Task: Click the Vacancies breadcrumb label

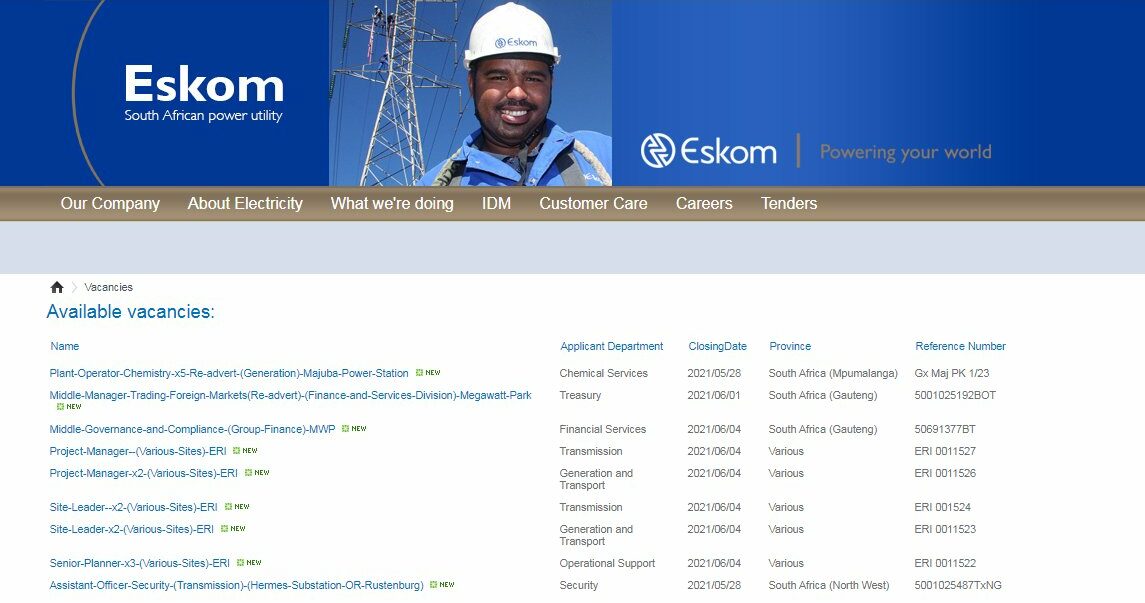Action: click(x=110, y=287)
